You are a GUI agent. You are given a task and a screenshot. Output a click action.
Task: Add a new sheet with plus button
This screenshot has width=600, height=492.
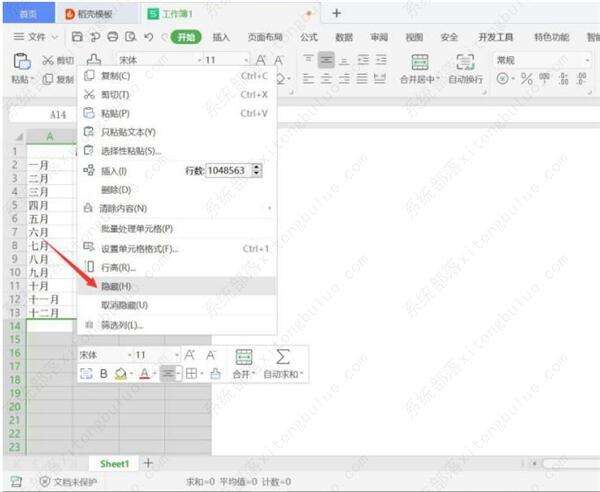pos(148,464)
